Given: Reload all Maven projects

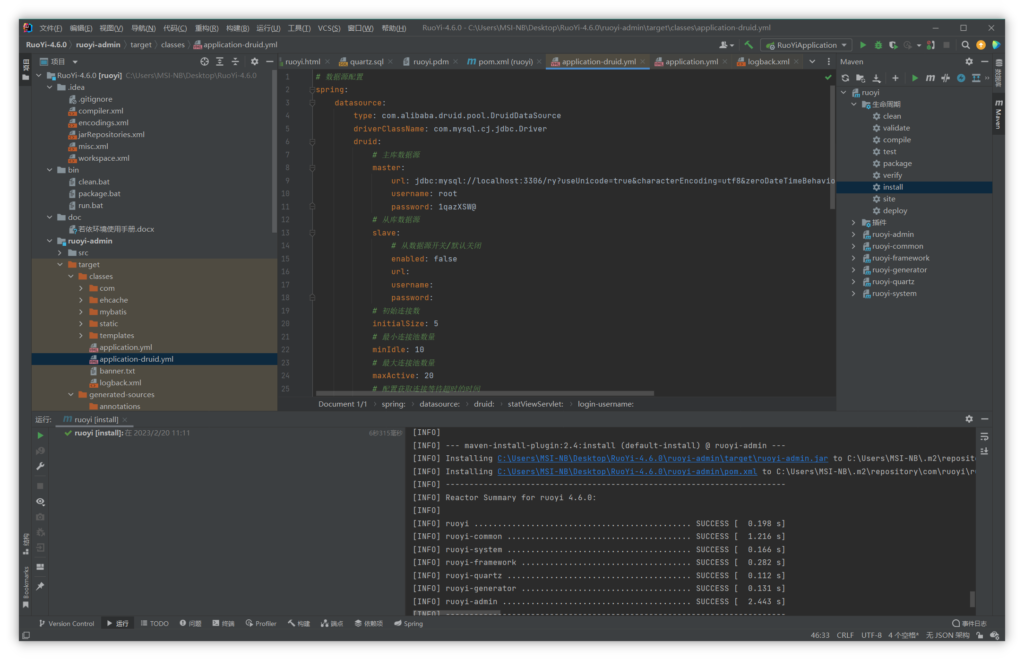Looking at the screenshot, I should click(x=845, y=78).
